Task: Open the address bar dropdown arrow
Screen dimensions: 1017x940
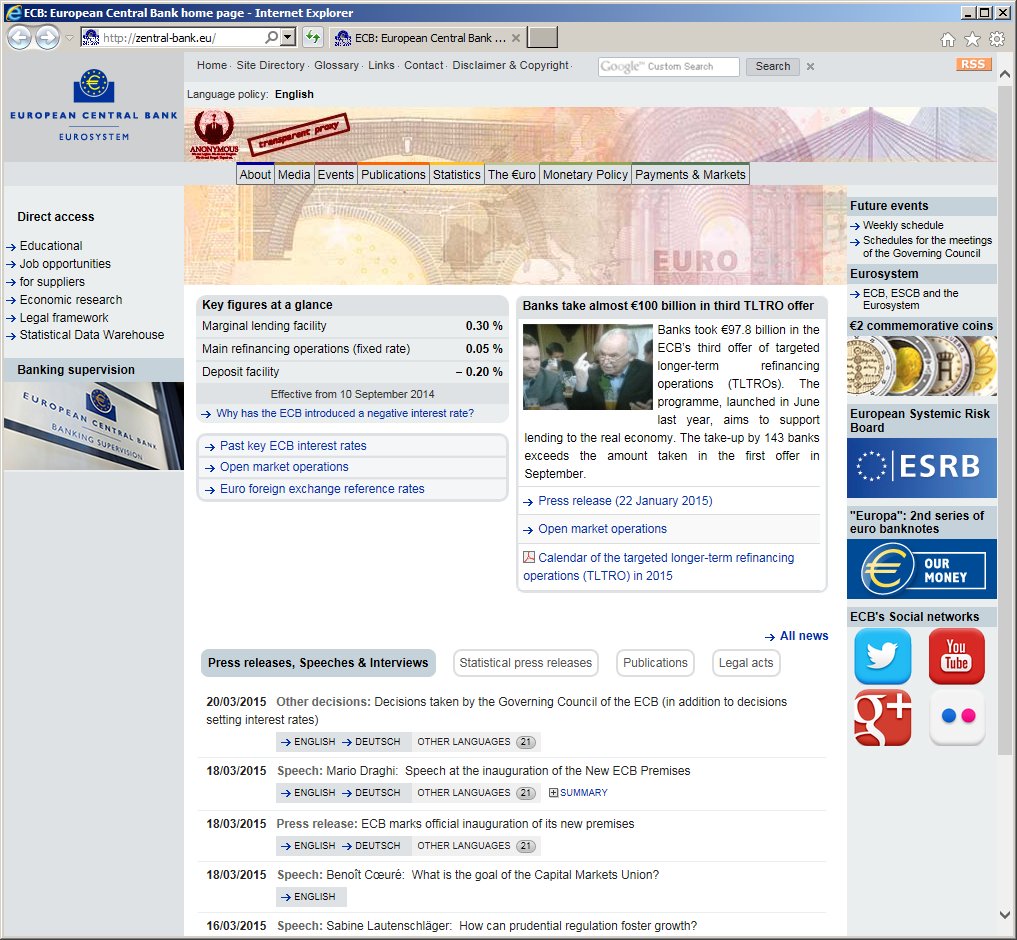Action: pos(289,38)
